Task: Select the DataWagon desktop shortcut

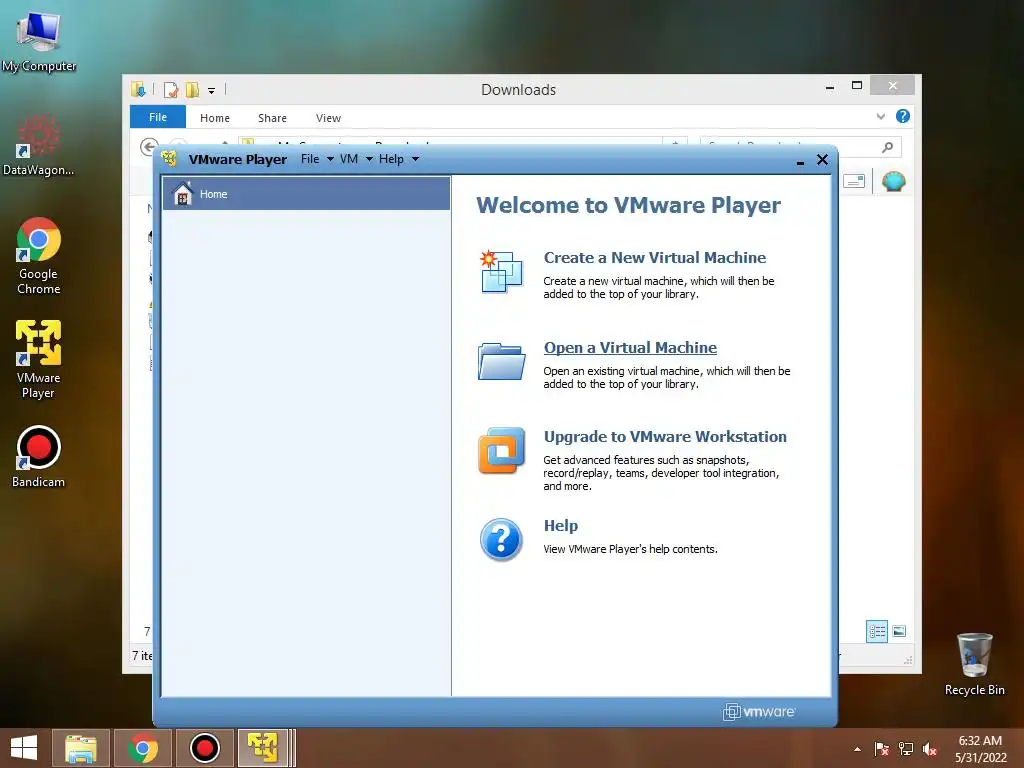Action: (x=39, y=145)
